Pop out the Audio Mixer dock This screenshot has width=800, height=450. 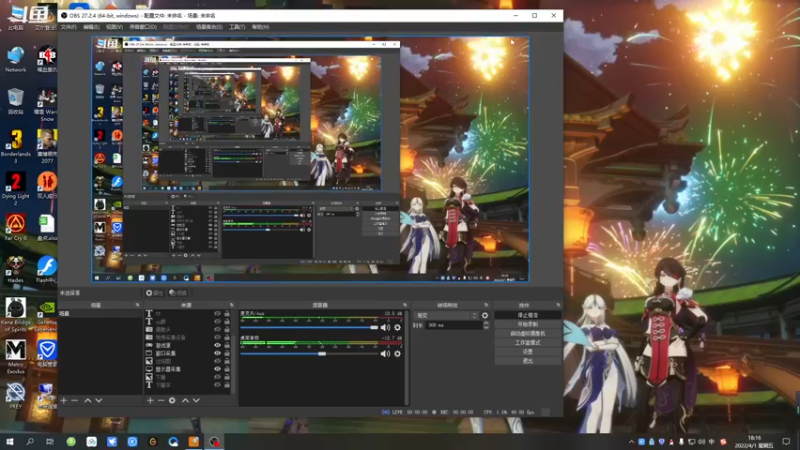(405, 305)
